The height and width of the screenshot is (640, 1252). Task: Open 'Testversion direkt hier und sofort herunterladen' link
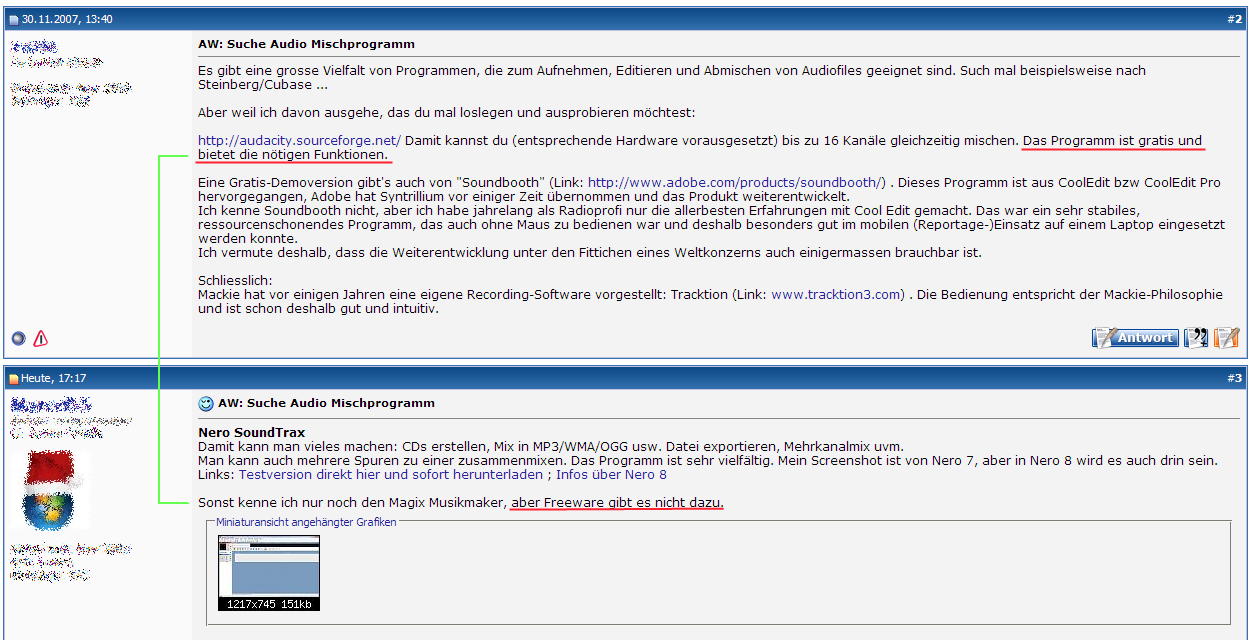click(390, 475)
